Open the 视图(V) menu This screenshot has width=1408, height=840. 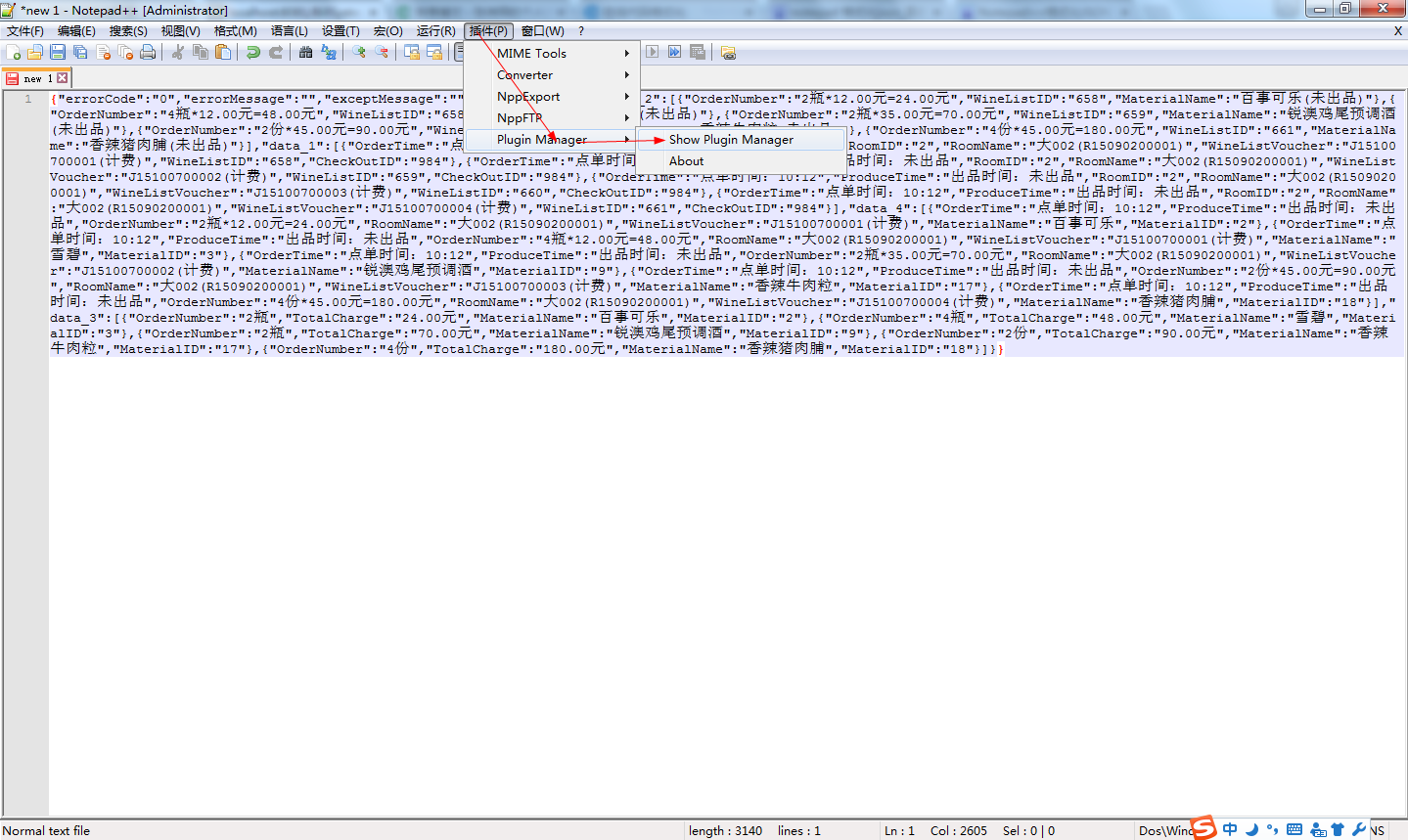pyautogui.click(x=180, y=31)
